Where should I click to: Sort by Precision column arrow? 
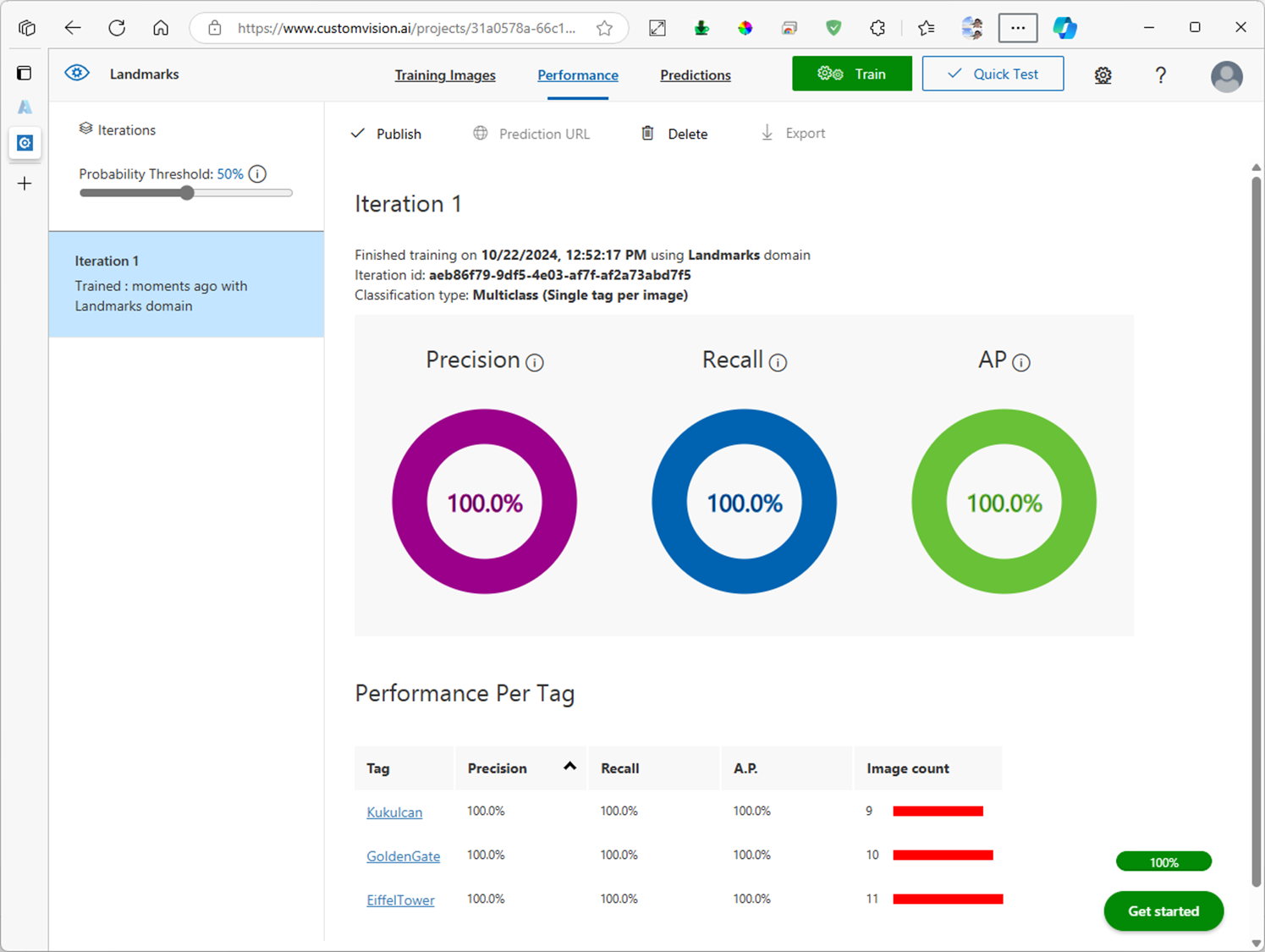pyautogui.click(x=570, y=766)
